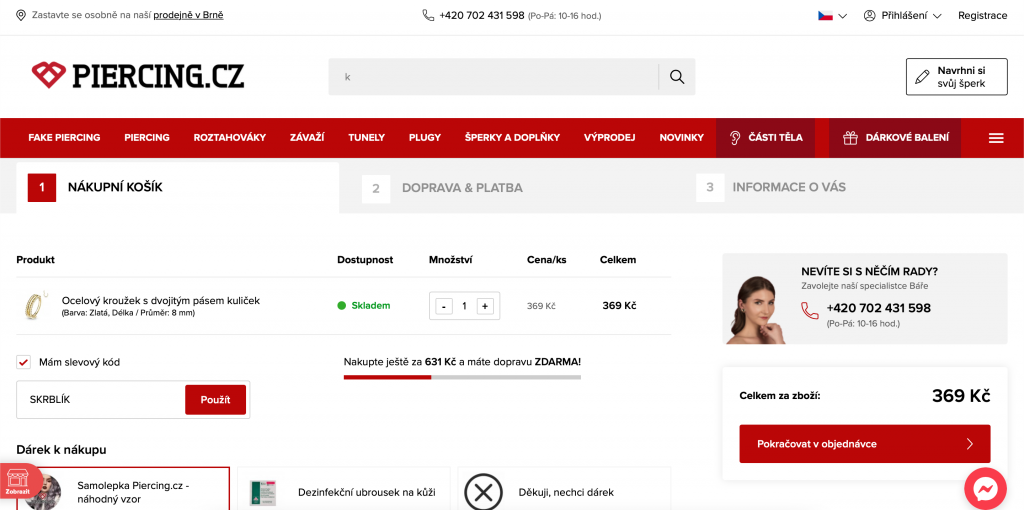Open the NOVINKY category

[x=682, y=138]
